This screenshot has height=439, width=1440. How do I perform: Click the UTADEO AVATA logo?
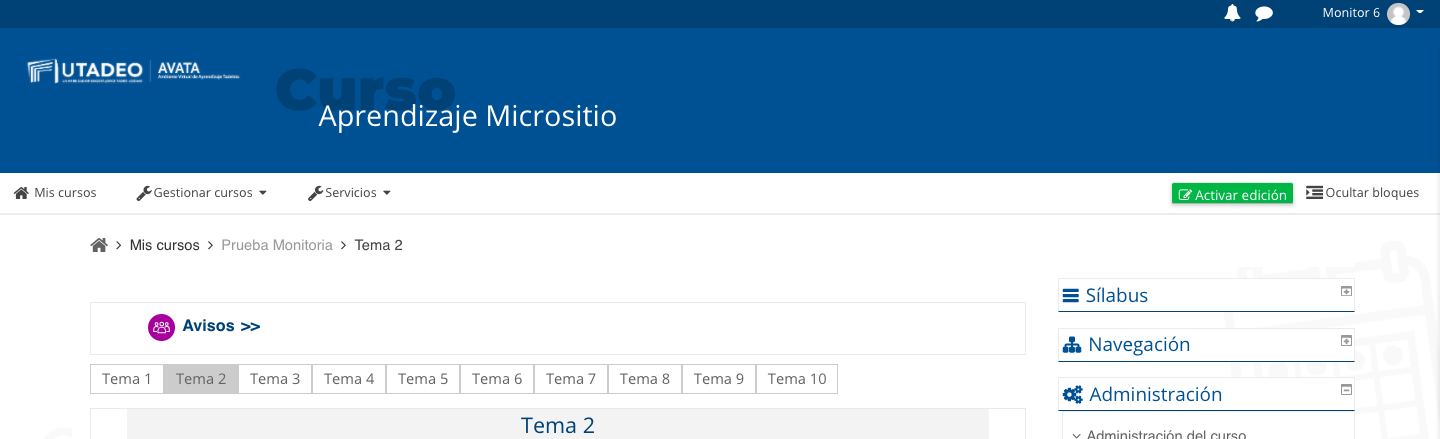(134, 71)
